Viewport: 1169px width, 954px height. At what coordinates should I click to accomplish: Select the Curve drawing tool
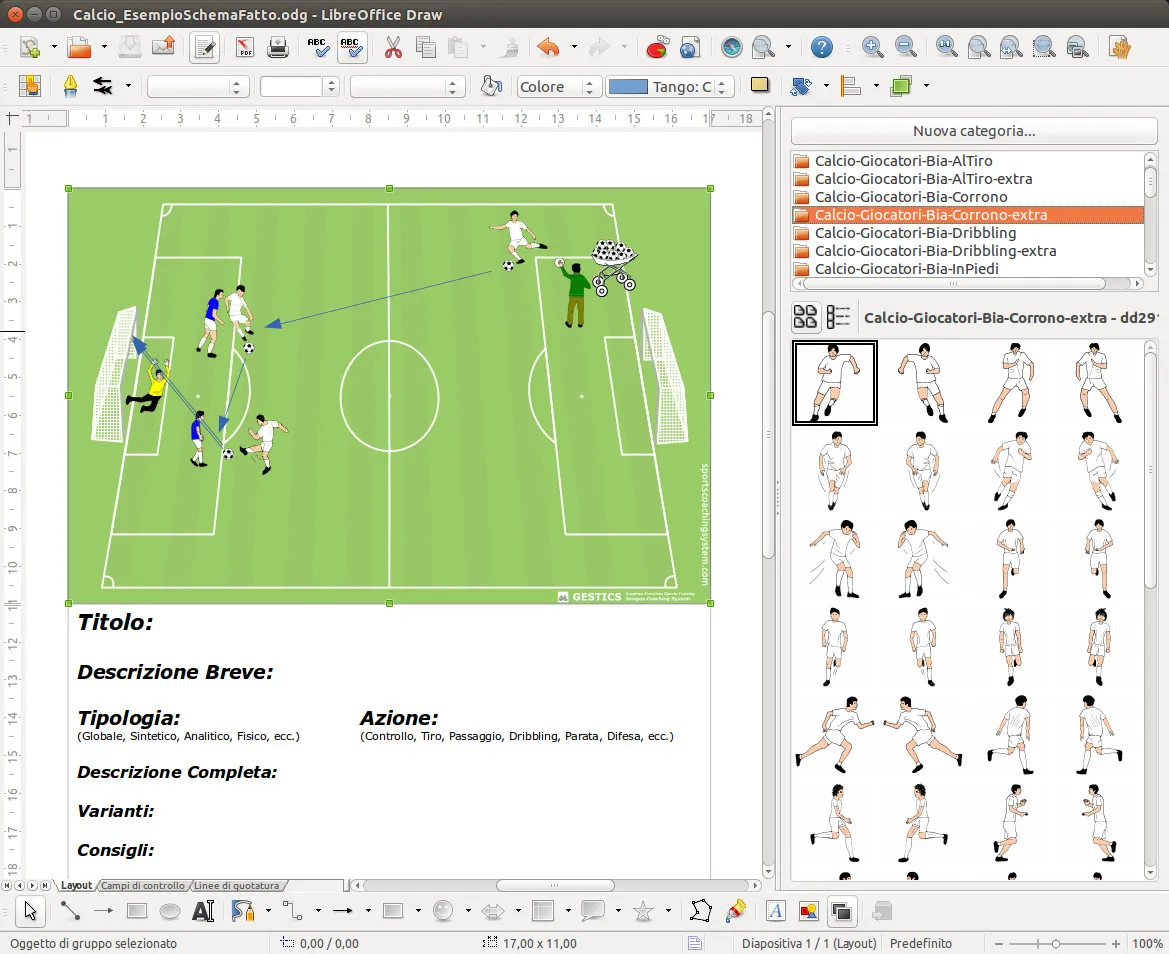pos(242,911)
